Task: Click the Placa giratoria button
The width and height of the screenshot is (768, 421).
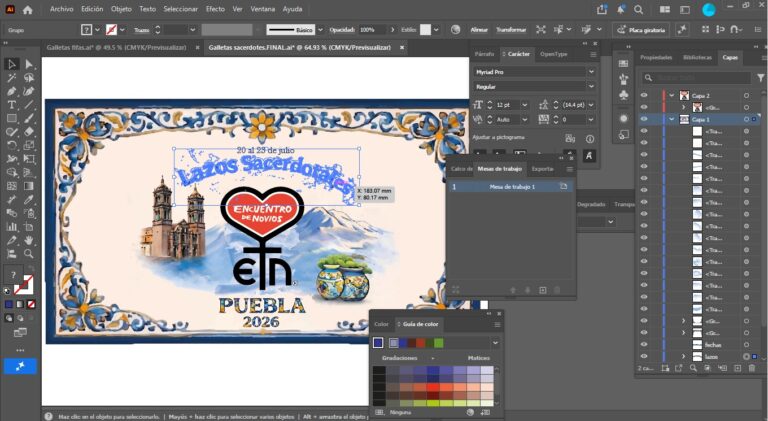Action: (x=642, y=30)
